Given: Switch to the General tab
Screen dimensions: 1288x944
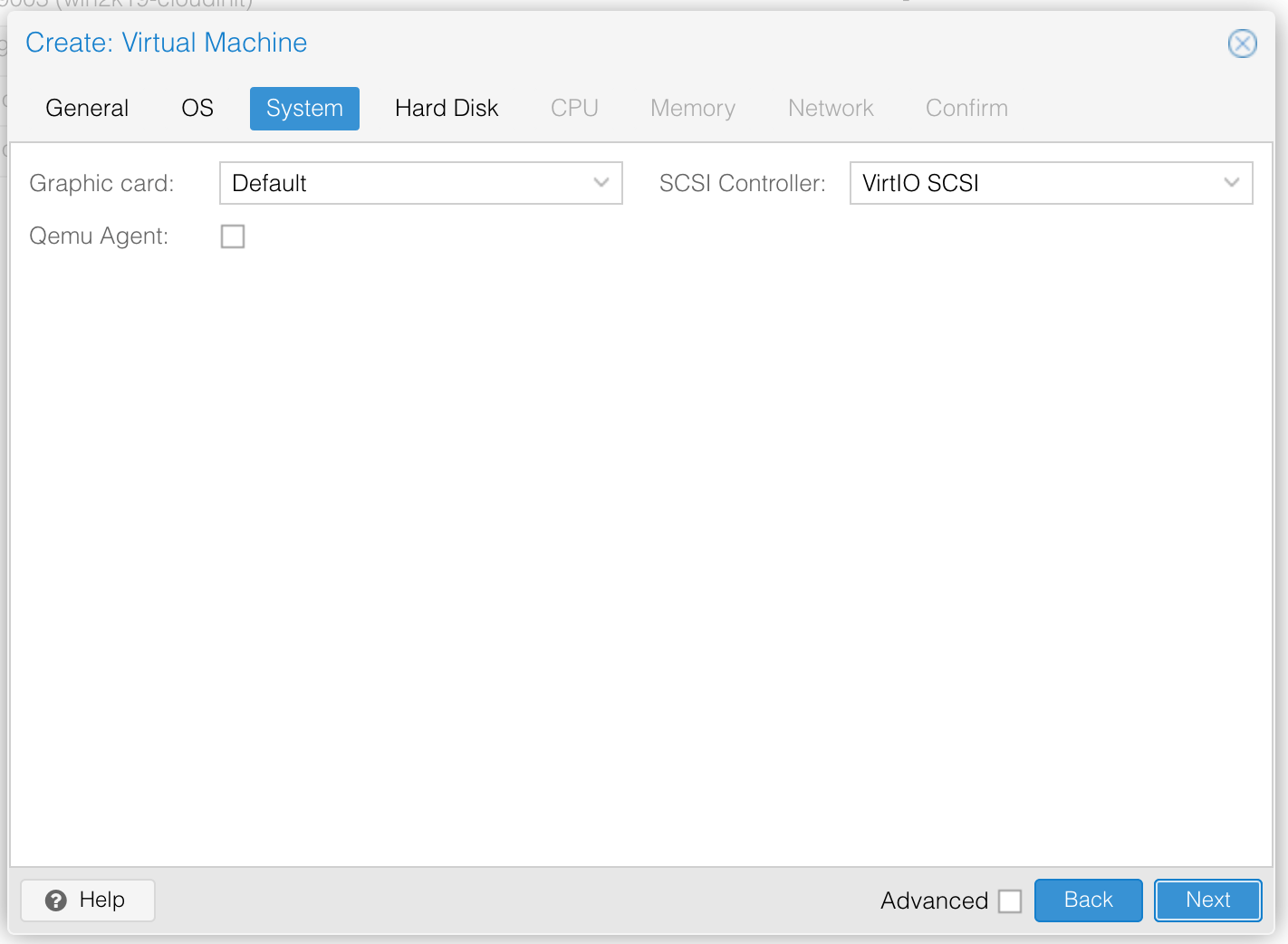Looking at the screenshot, I should [87, 108].
